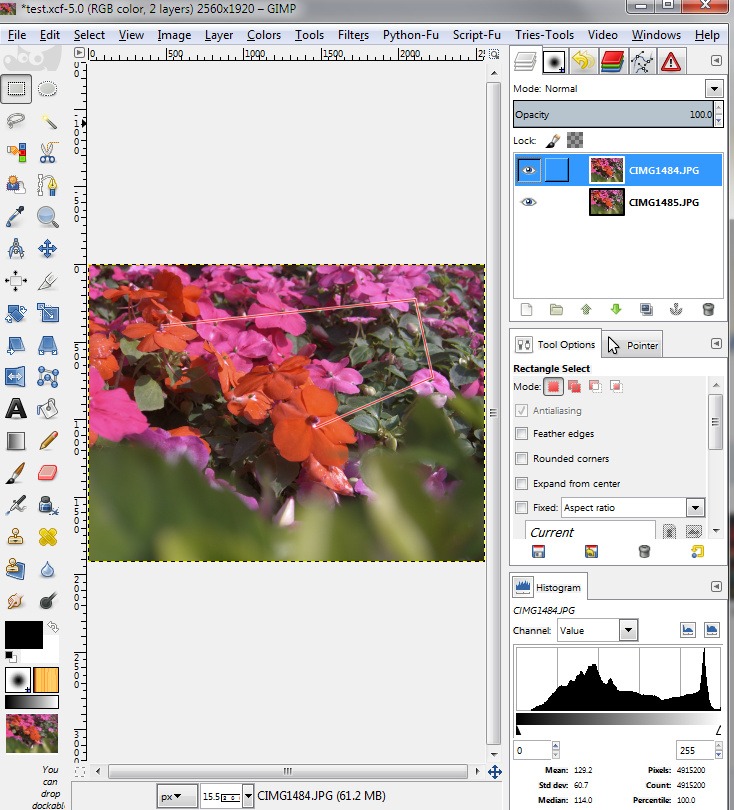Open the zoom level dropdown arrow

[x=248, y=797]
